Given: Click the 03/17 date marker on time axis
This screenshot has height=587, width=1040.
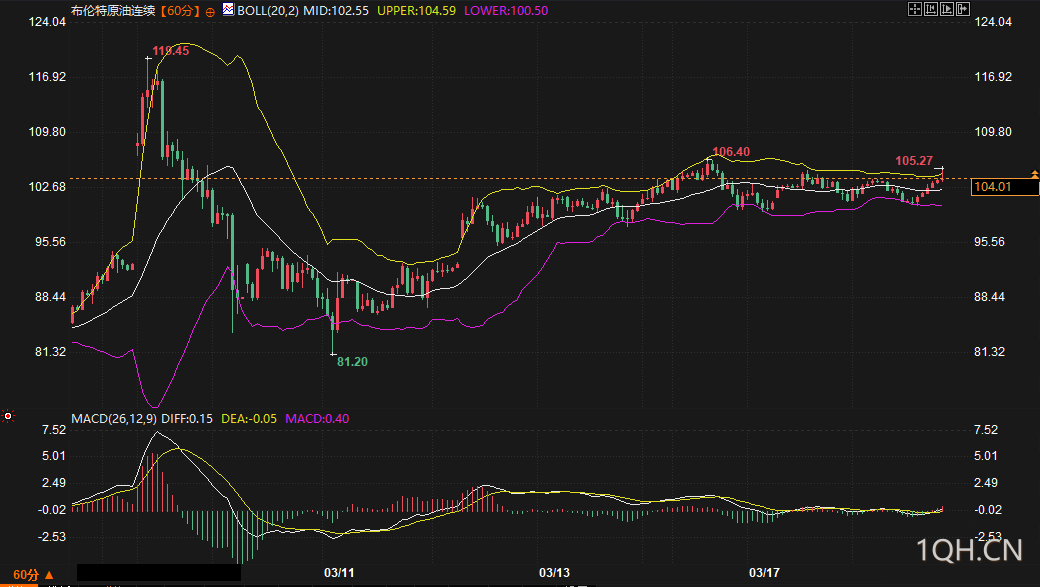Looking at the screenshot, I should [x=764, y=572].
